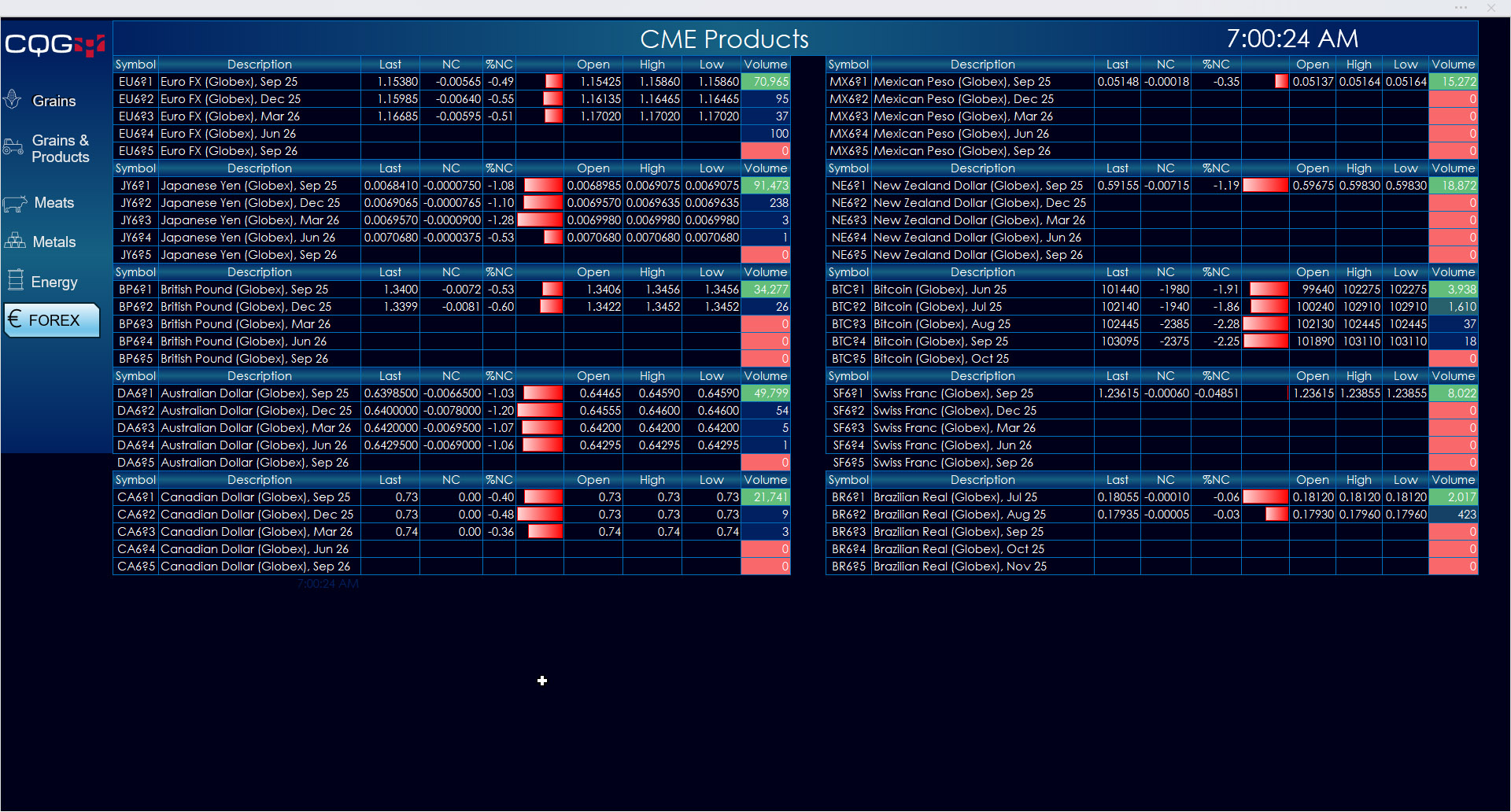Click last price 0.17935 for Brazilian Real Aug 25

tap(1118, 515)
